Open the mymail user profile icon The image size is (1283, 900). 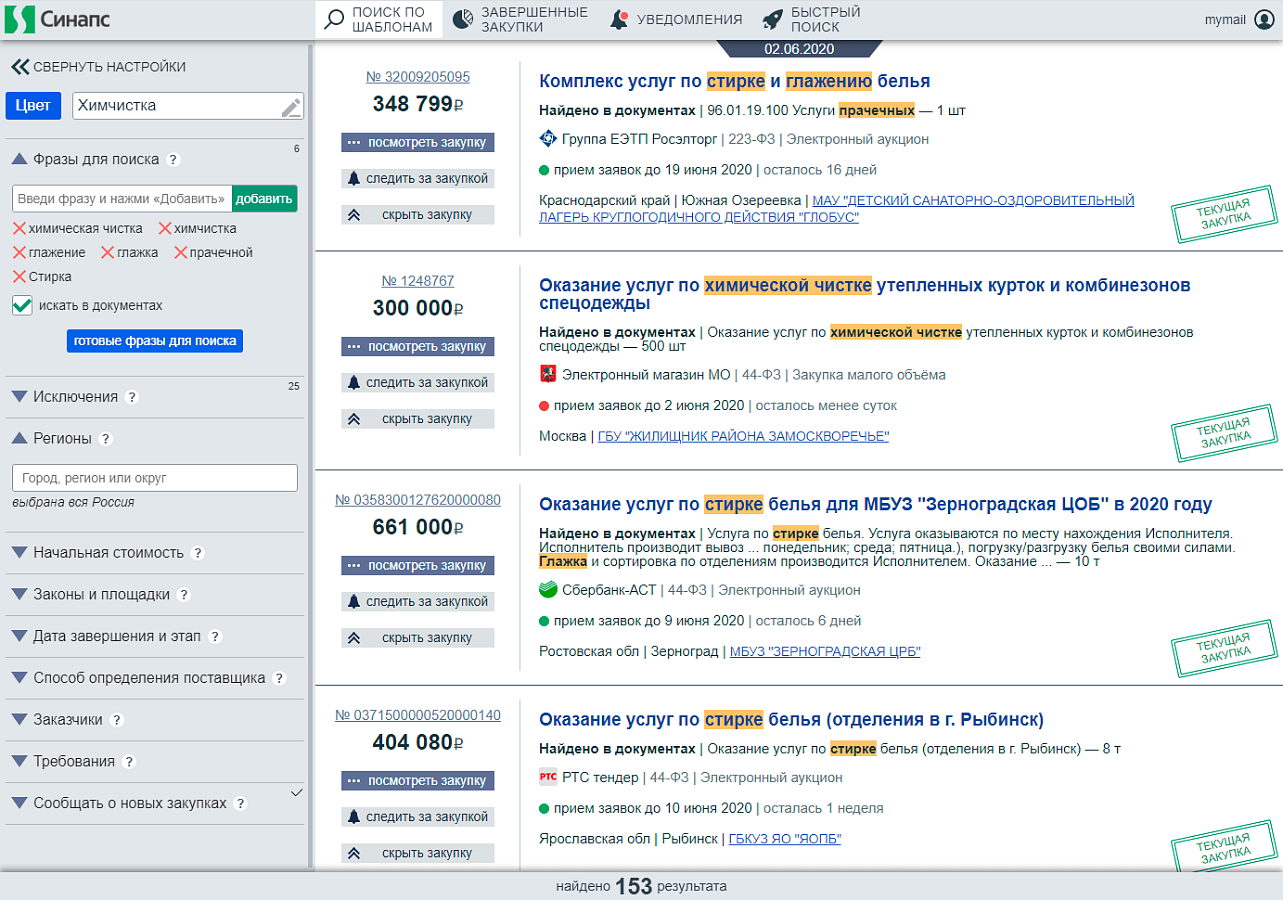(x=1263, y=19)
